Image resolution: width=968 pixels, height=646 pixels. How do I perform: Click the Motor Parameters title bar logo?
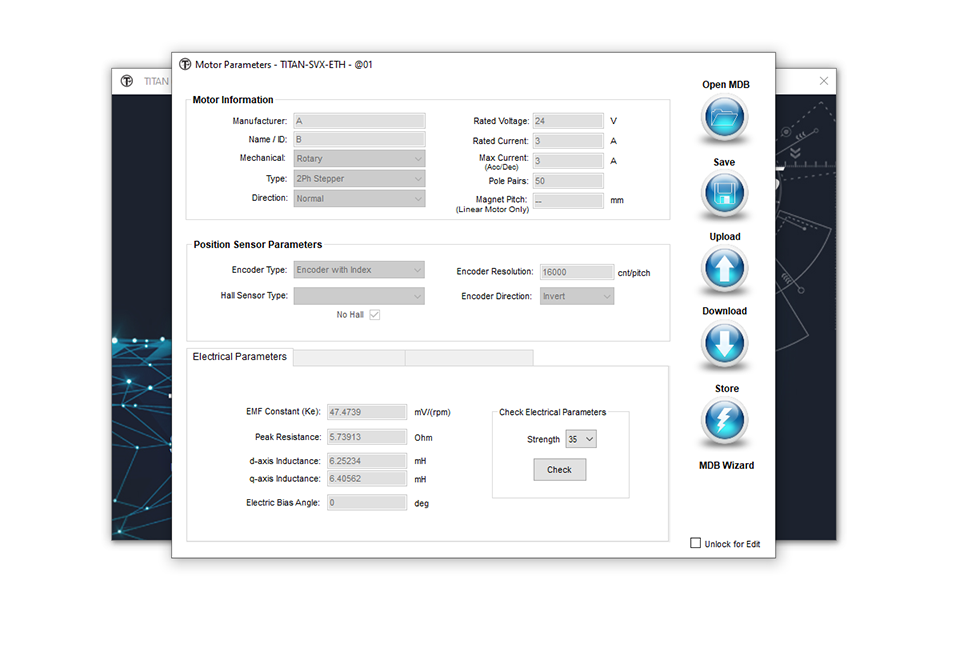185,65
